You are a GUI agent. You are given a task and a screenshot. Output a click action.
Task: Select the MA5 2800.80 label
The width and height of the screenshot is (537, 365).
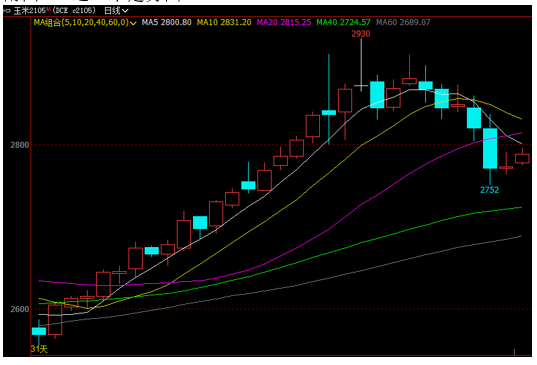tap(166, 23)
